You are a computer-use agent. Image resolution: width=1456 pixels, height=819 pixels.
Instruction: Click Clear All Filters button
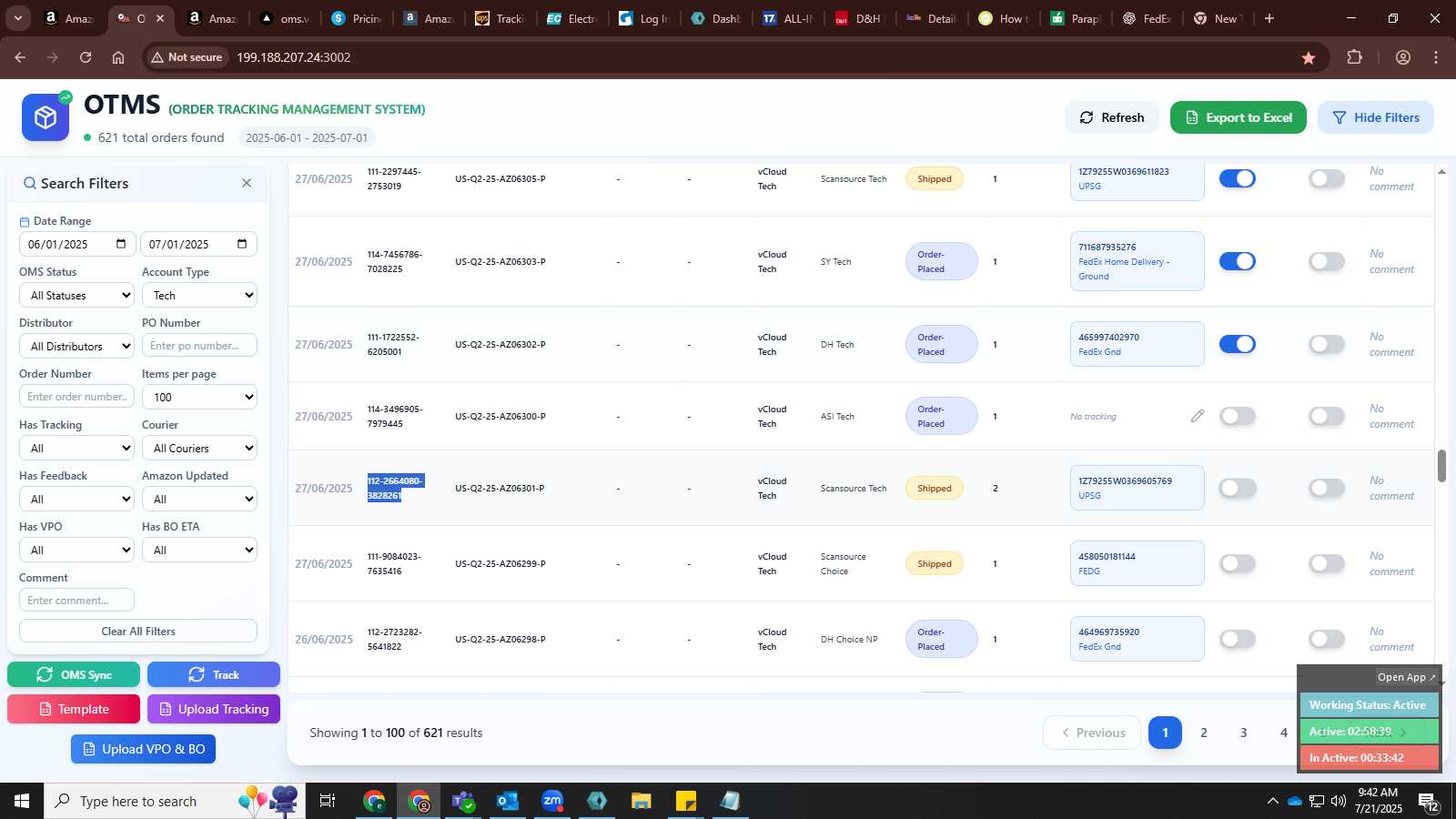(x=138, y=631)
